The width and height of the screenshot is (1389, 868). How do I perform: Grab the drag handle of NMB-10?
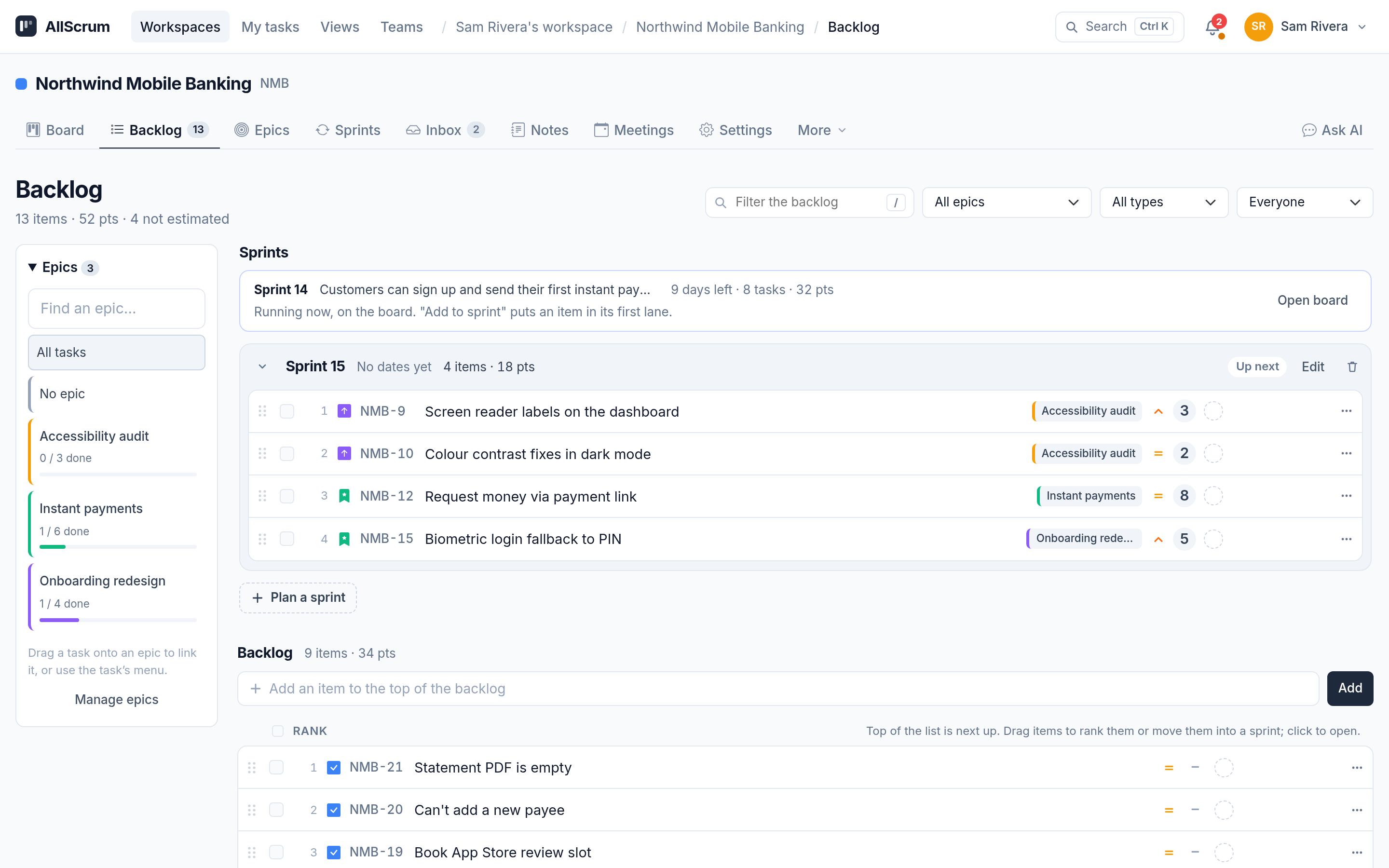[262, 453]
